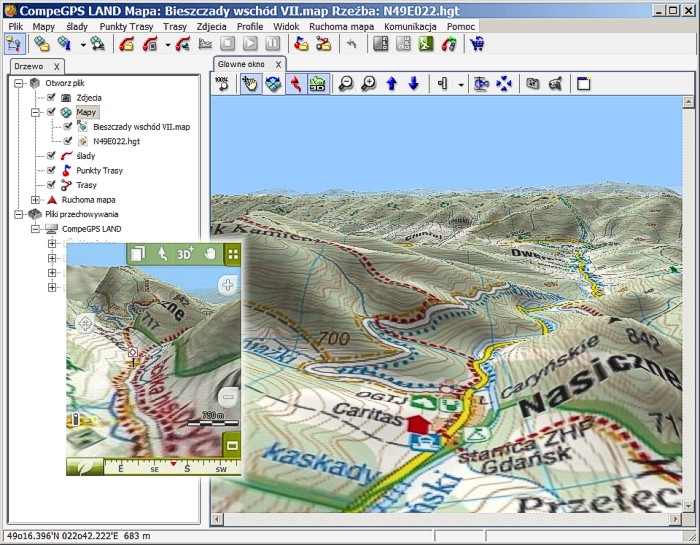Open the Komunikacja menu
700x545 pixels.
click(410, 27)
